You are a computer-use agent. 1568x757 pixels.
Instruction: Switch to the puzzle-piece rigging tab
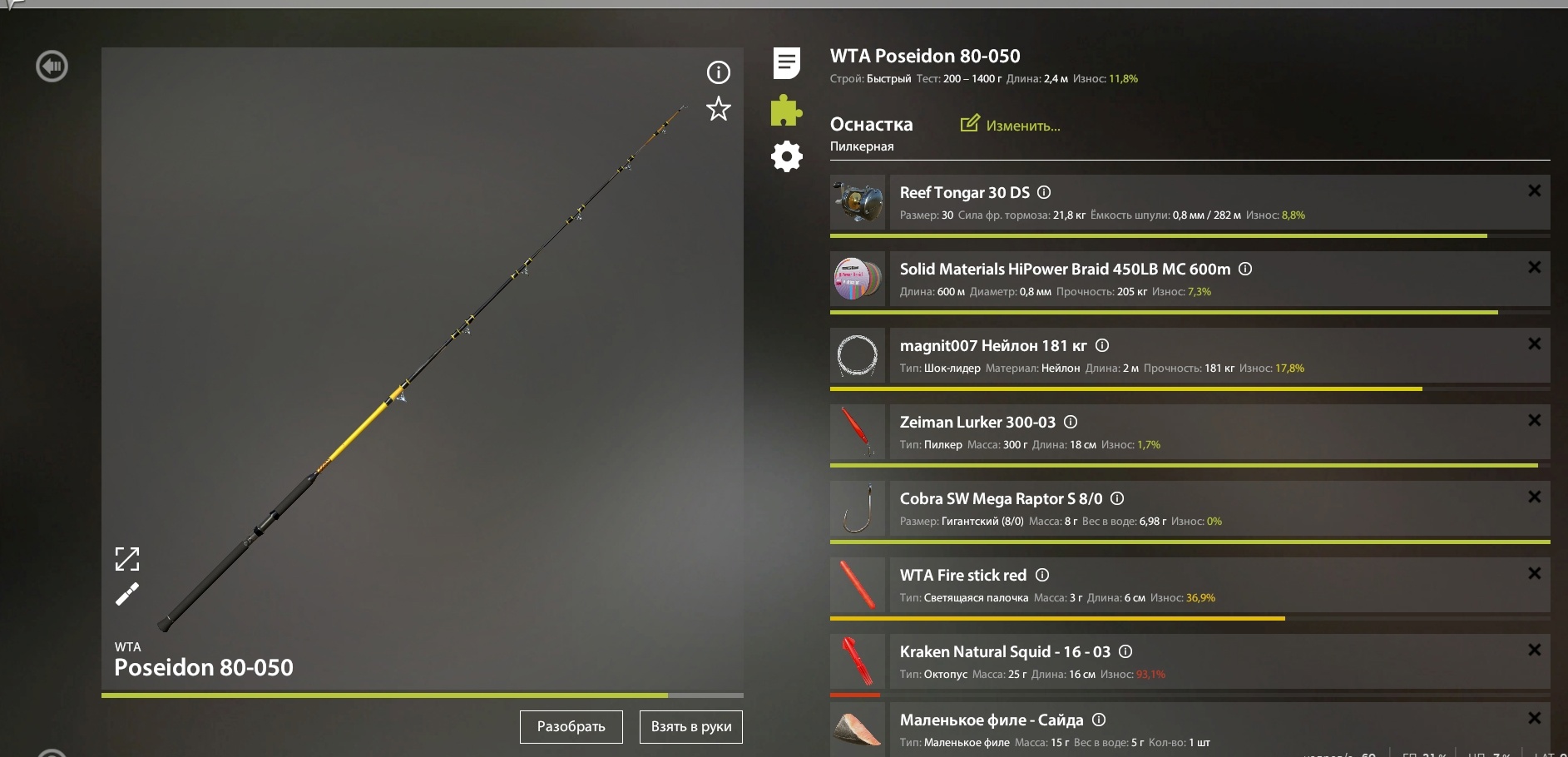click(786, 110)
